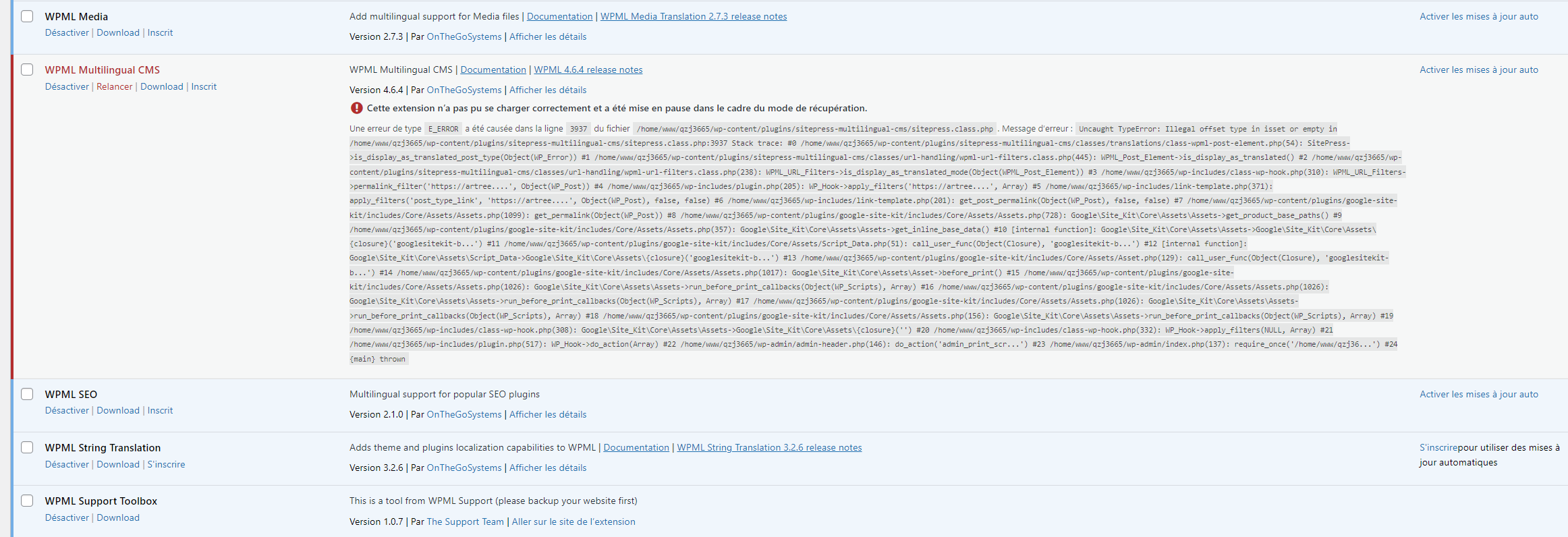Tick the WPML SEO plugin checkbox
Screen dimensions: 1568x537
pos(27,394)
